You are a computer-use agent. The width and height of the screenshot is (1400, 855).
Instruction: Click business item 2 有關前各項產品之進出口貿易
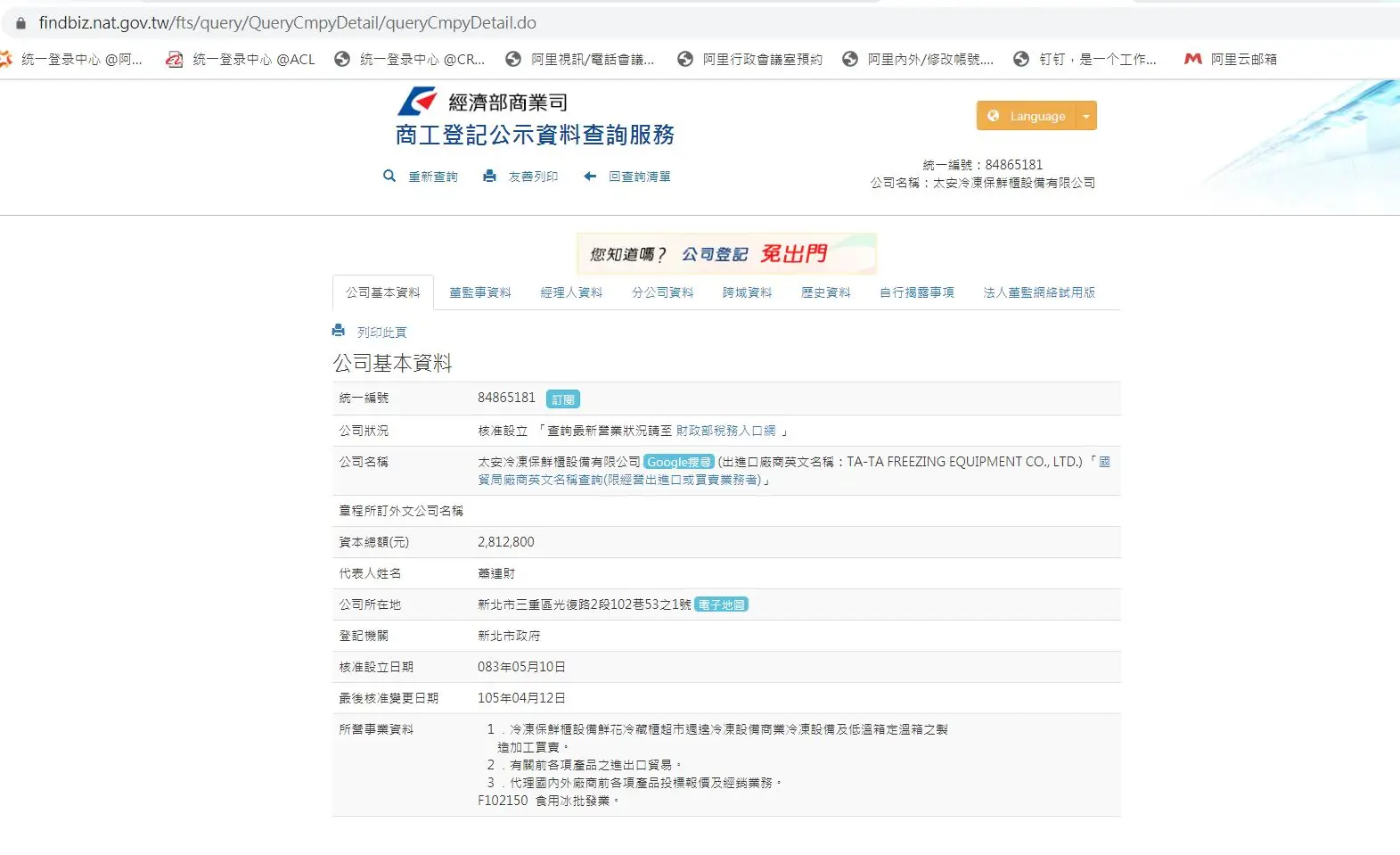click(x=585, y=765)
